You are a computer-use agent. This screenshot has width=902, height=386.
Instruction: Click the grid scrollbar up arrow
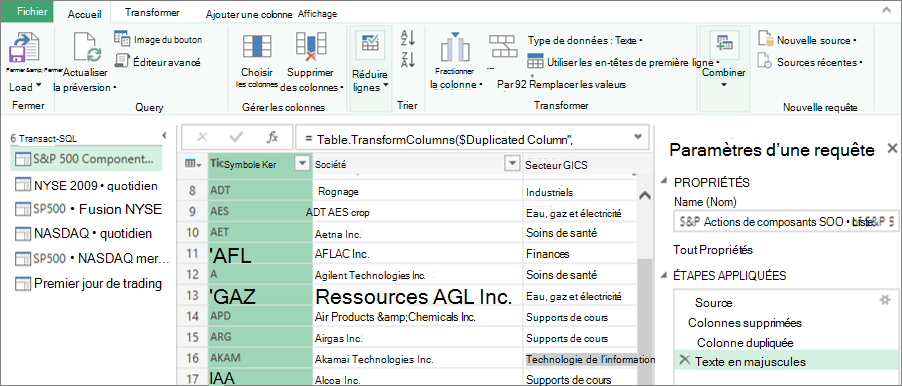point(645,196)
